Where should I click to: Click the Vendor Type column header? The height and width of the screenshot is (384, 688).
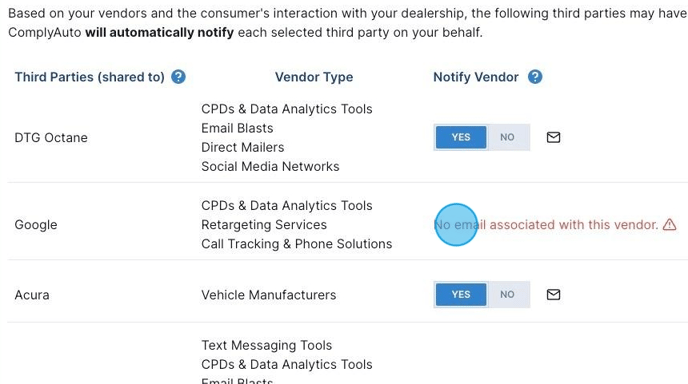(314, 77)
